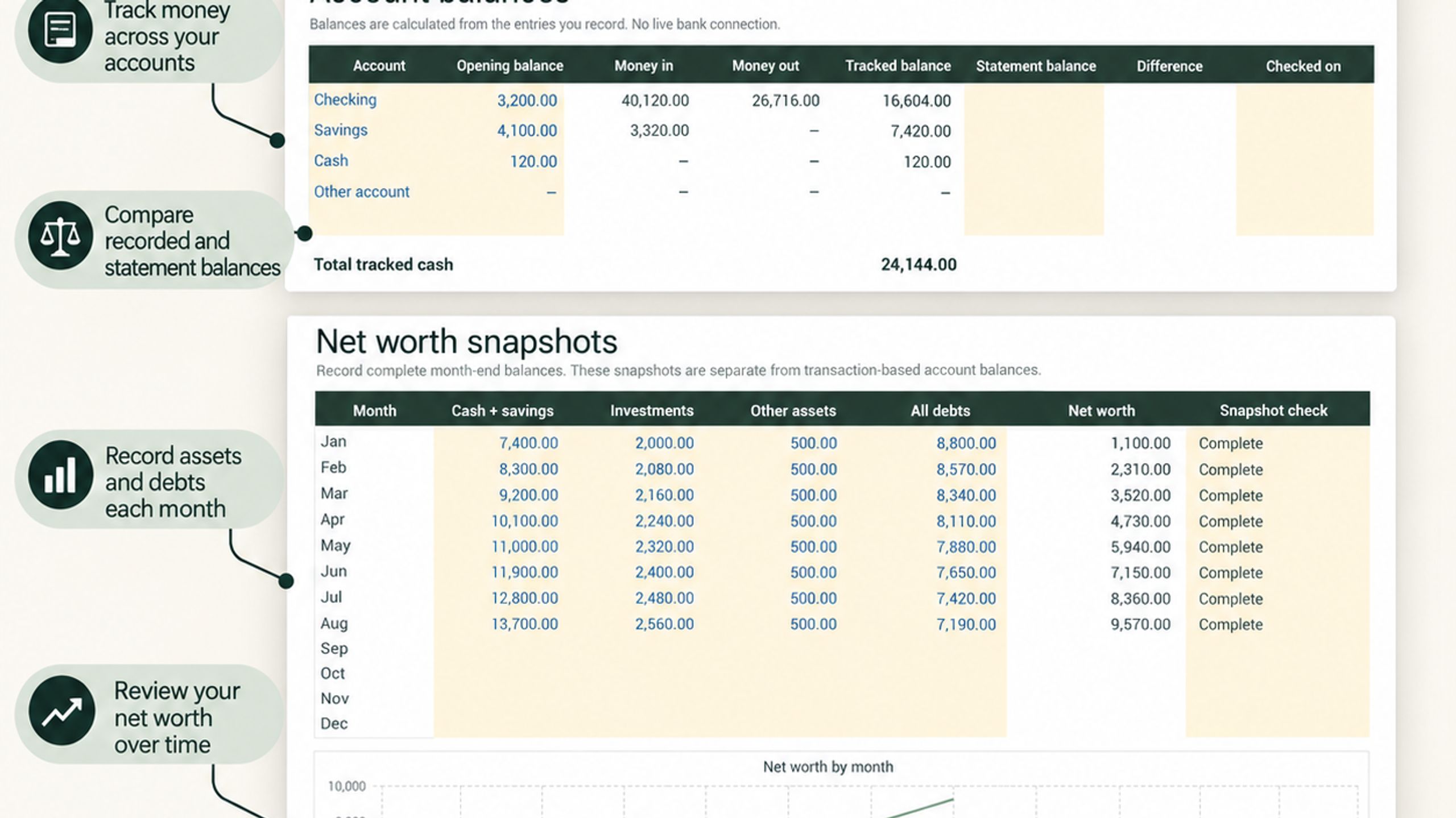This screenshot has width=1456, height=818.
Task: Click the Statement balance cell for Checking
Action: tap(1034, 101)
